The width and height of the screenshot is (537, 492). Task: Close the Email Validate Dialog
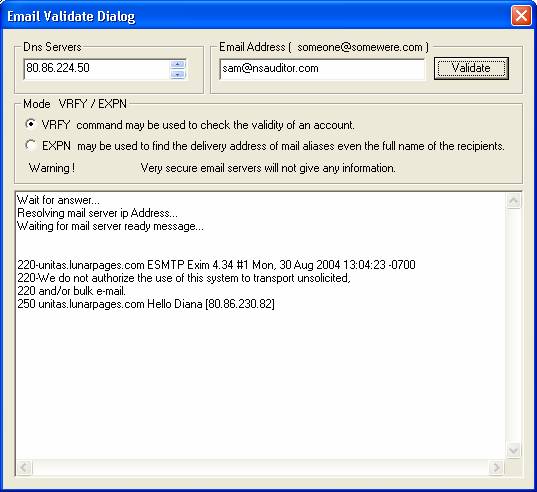(521, 16)
